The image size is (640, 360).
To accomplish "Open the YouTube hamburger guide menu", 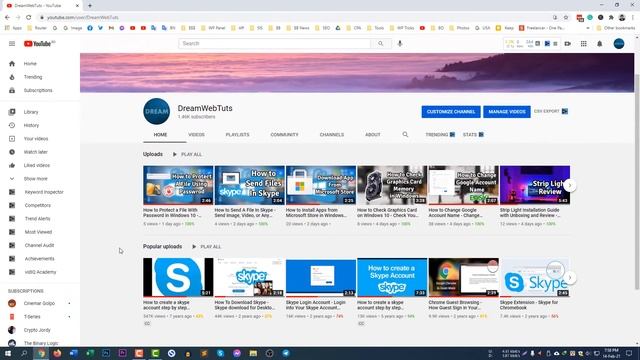I will (x=12, y=44).
